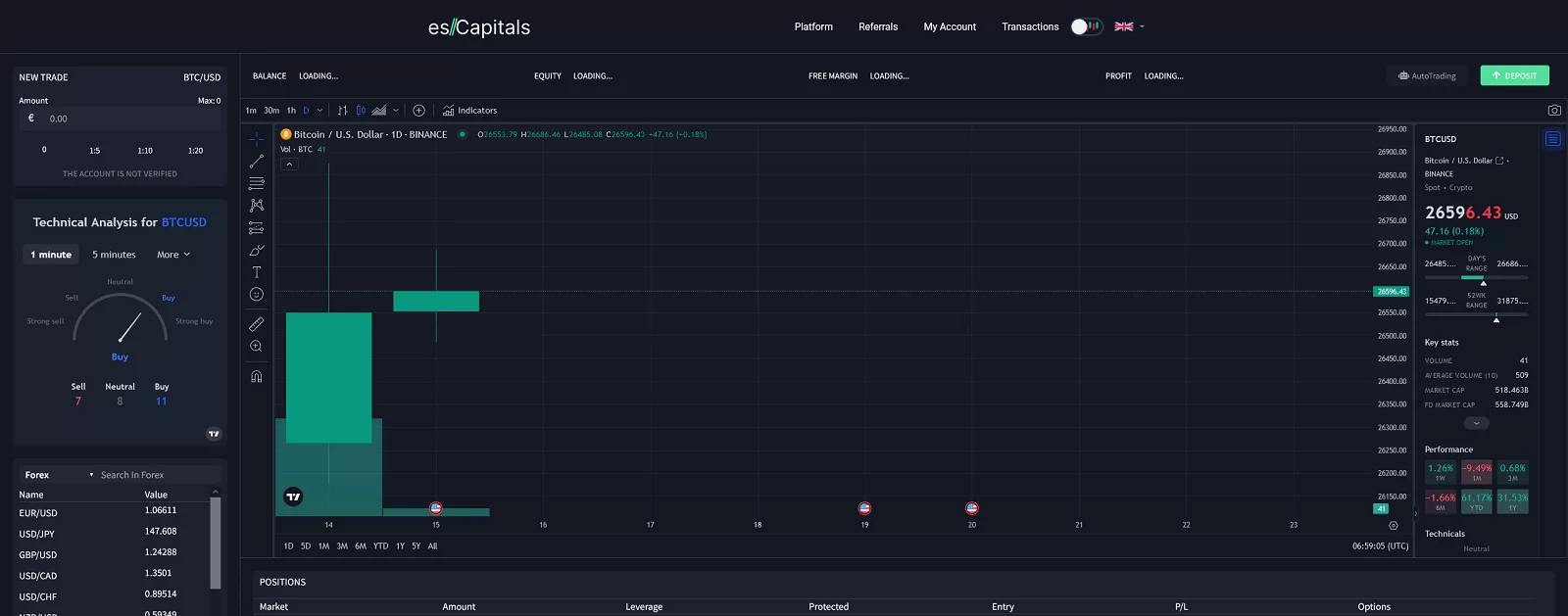Viewport: 1568px width, 616px height.
Task: Select 1:5 leverage option
Action: coord(94,151)
